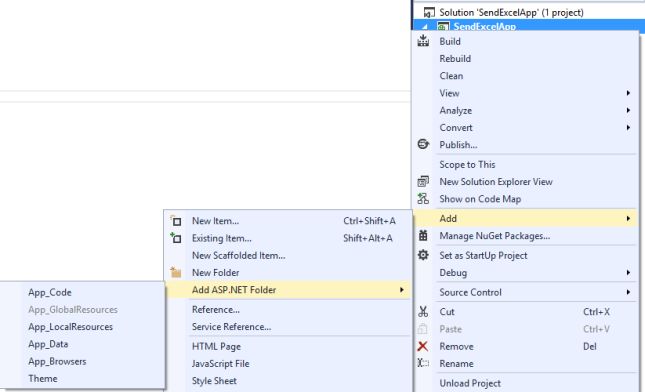
Task: Select the SendExcelApp project name
Action: [485, 27]
